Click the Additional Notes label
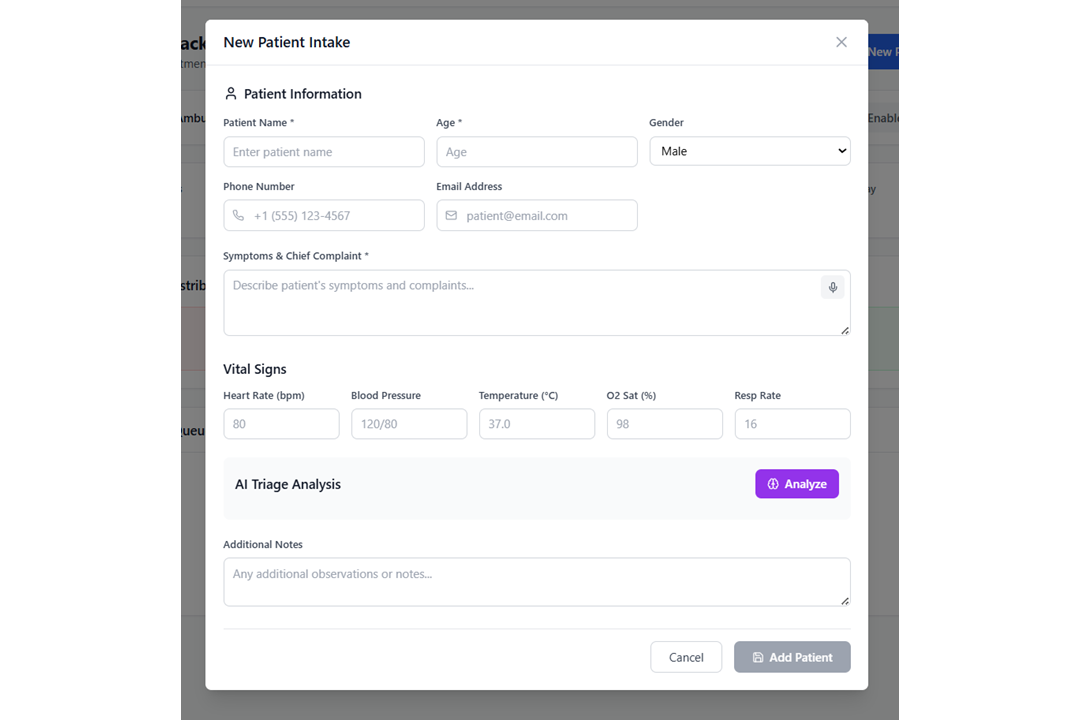 (x=263, y=544)
